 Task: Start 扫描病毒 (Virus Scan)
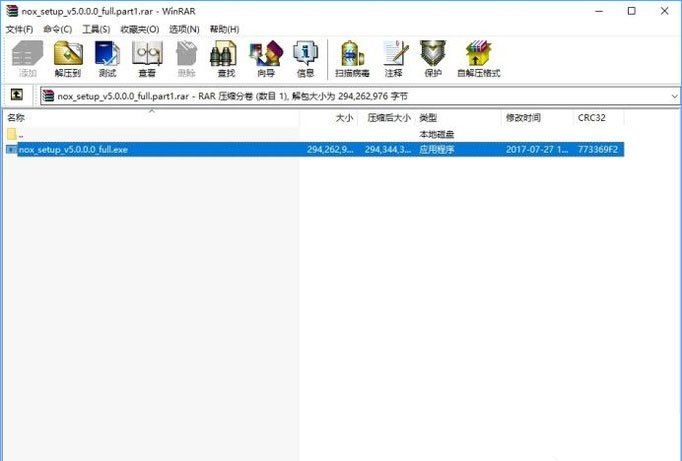[352, 59]
